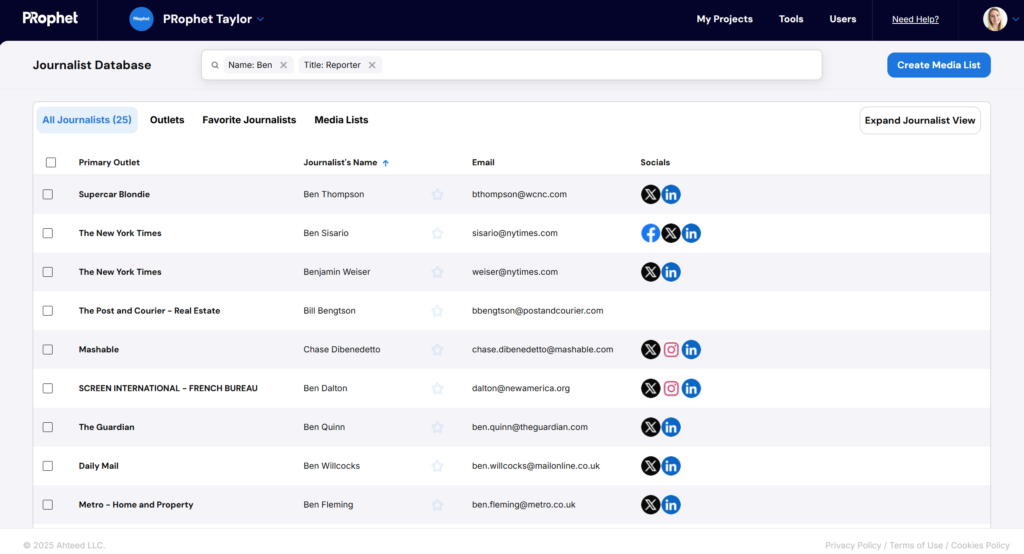
Task: Open the Tools menu
Action: click(791, 19)
